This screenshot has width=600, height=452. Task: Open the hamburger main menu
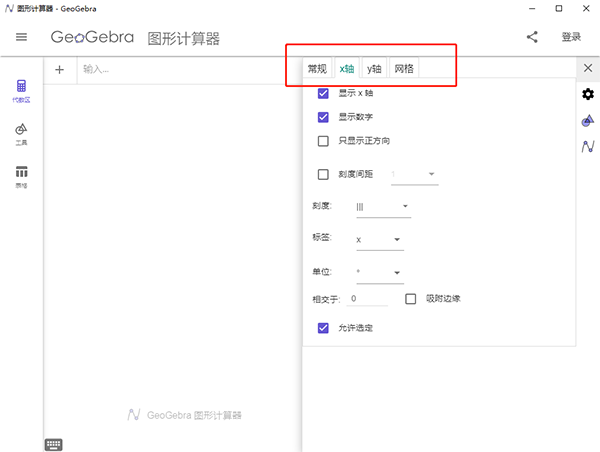point(21,38)
